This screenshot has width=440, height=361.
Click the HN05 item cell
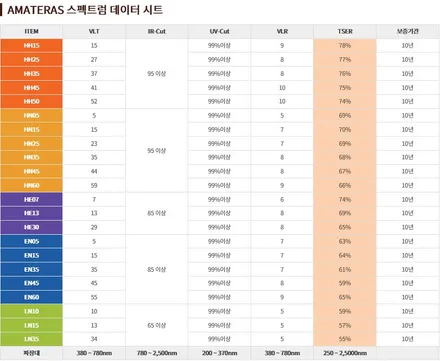pyautogui.click(x=31, y=116)
